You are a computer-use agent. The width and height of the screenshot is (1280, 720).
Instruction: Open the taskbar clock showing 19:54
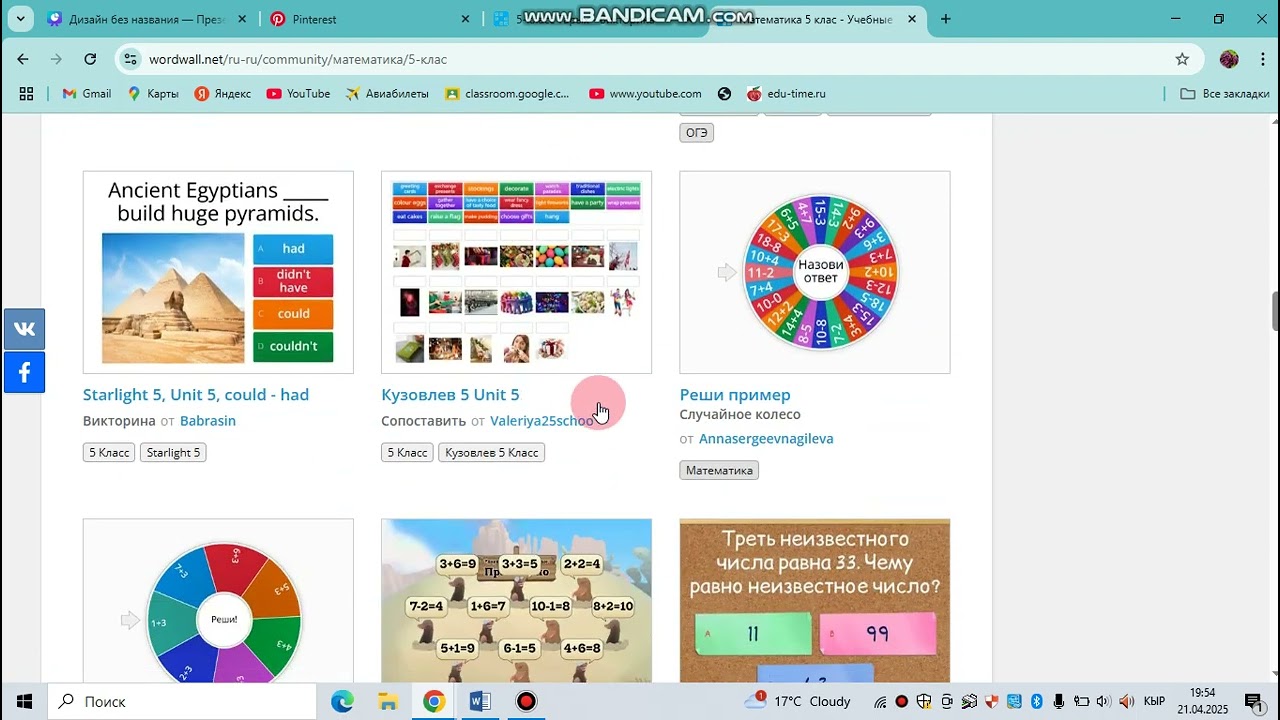point(1203,701)
